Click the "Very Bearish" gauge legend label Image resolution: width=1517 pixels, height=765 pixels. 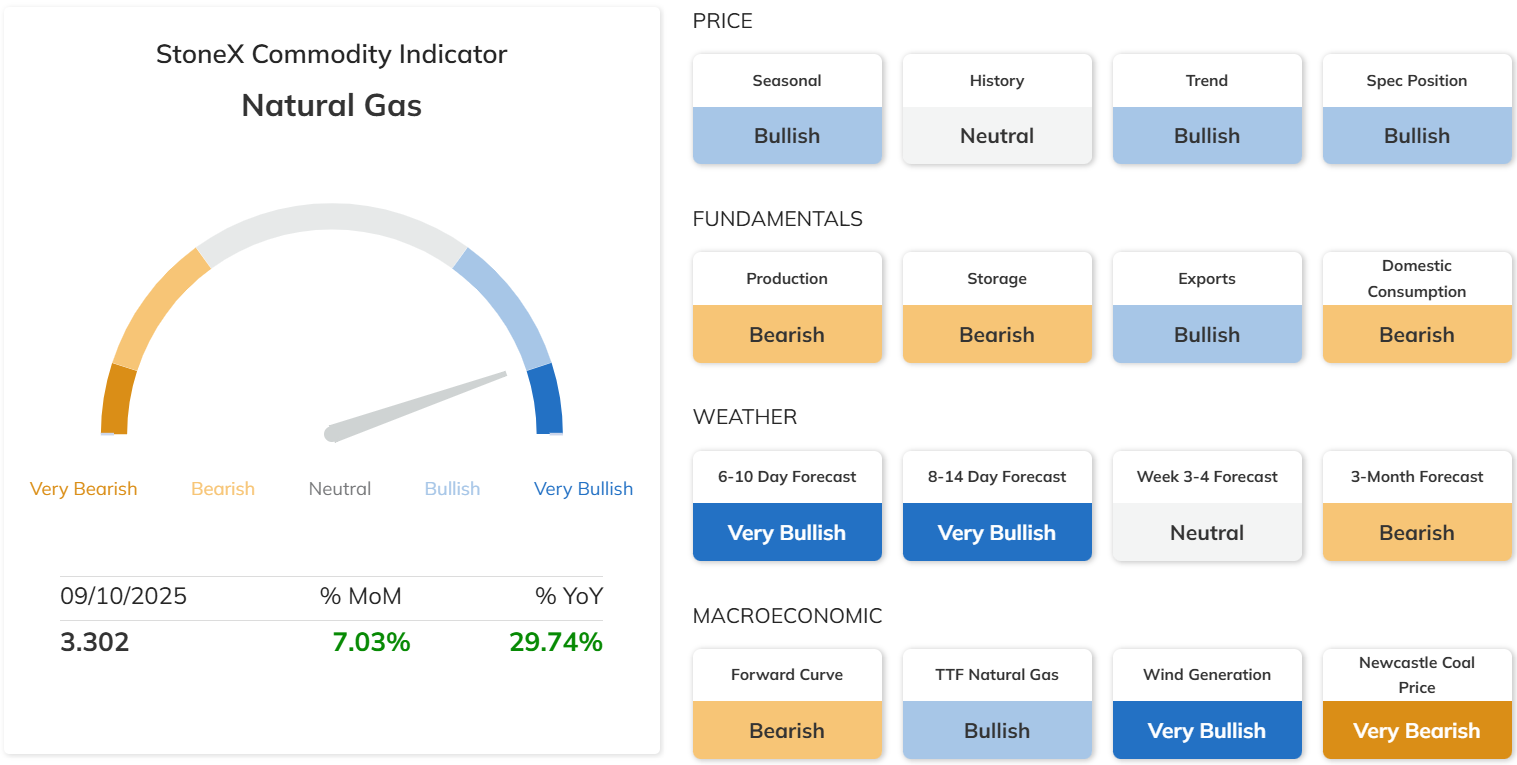point(84,489)
